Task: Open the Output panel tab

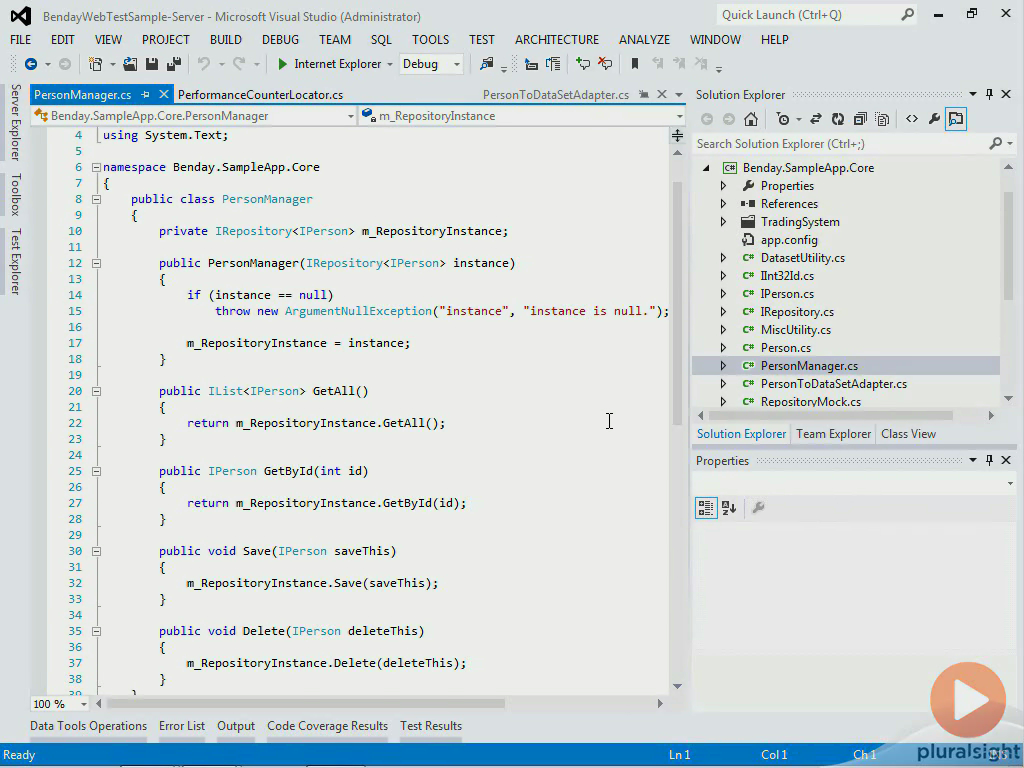Action: [236, 726]
